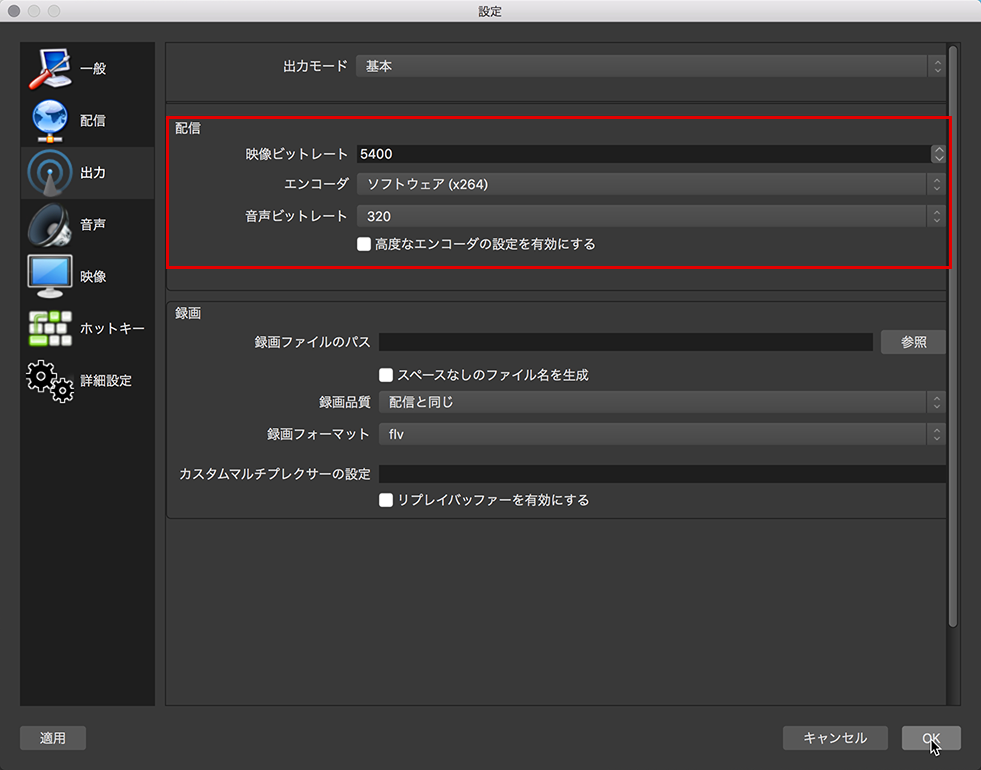Open the 詳細設定 gears icon
Screen dimensions: 981x770
pyautogui.click(x=50, y=380)
